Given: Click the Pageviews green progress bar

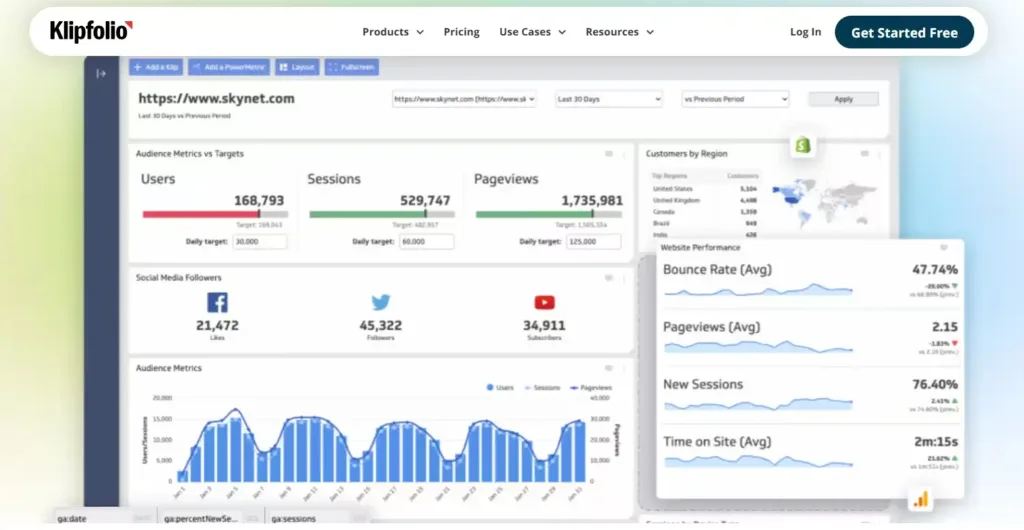Looking at the screenshot, I should pos(534,214).
